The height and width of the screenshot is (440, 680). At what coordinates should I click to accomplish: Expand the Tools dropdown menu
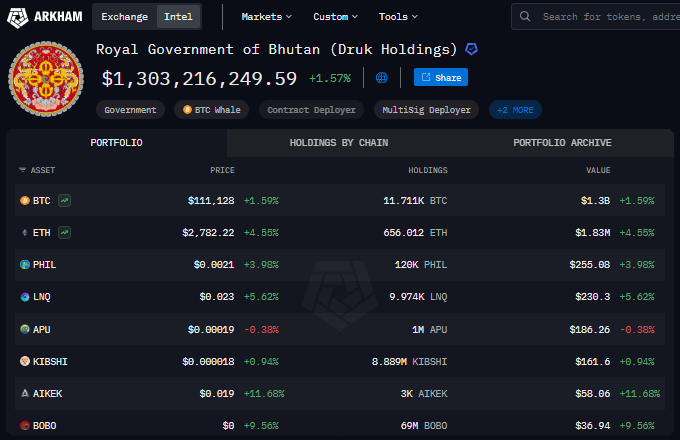coord(398,16)
